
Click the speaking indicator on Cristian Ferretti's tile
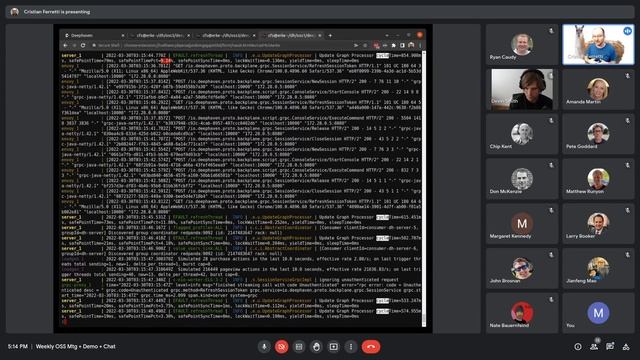pos(627,31)
